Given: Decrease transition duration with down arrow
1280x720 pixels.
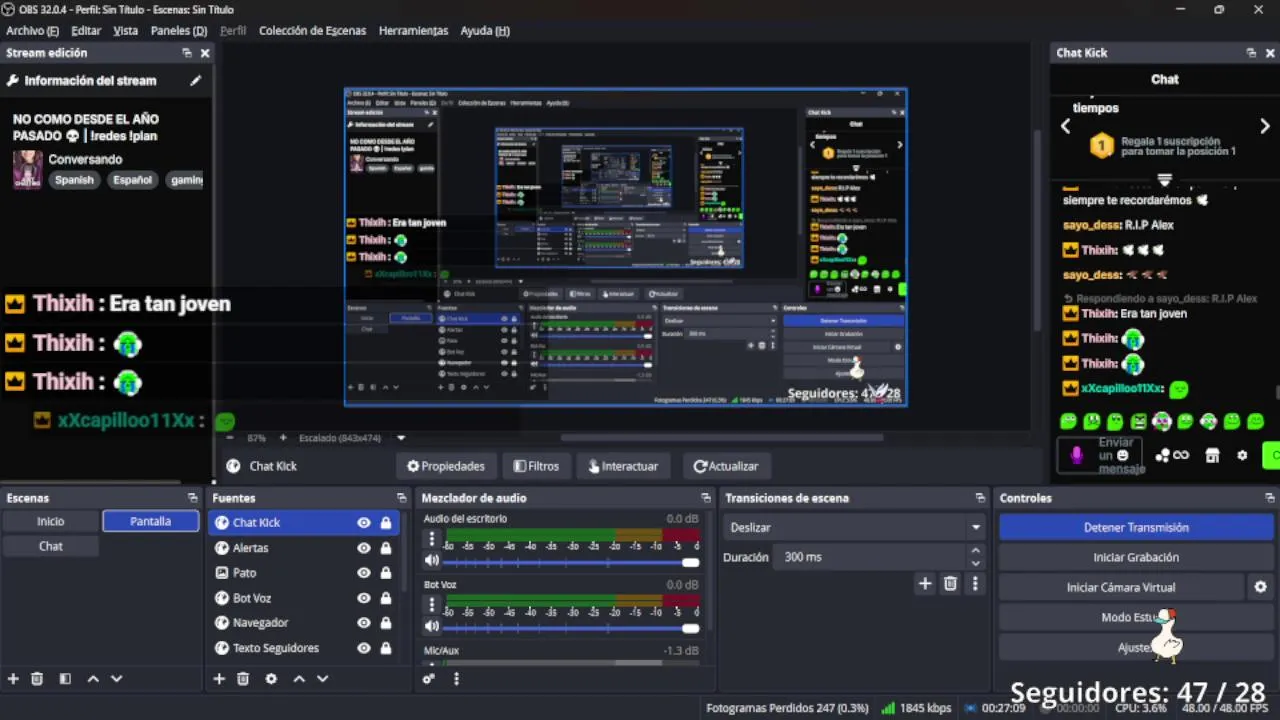Looking at the screenshot, I should tap(975, 563).
